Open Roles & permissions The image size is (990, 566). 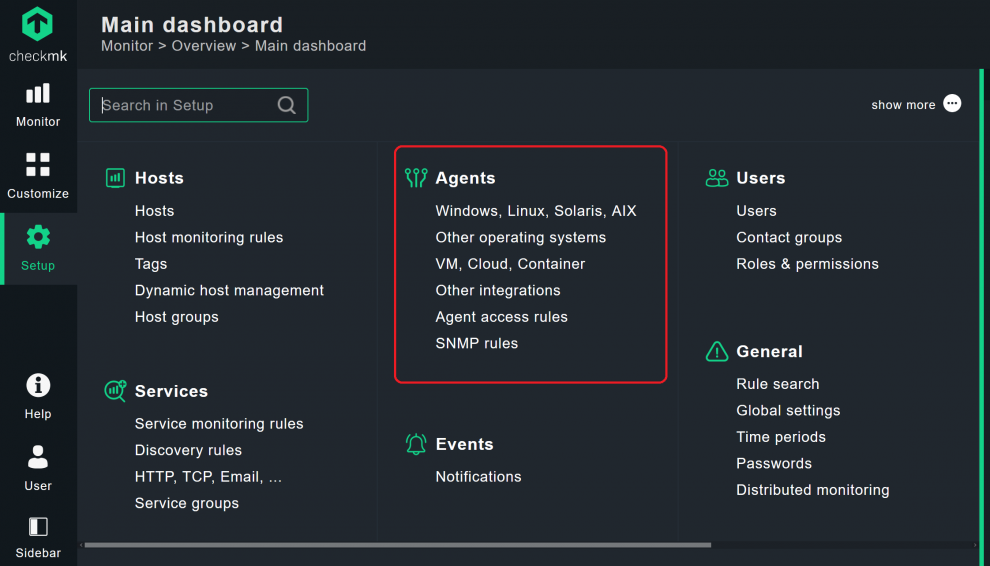pyautogui.click(x=807, y=264)
